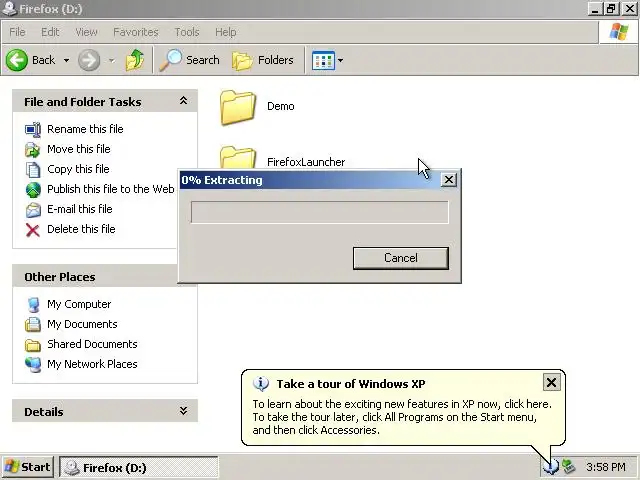Click the green Back arrow icon
The image size is (640, 480).
point(17,60)
